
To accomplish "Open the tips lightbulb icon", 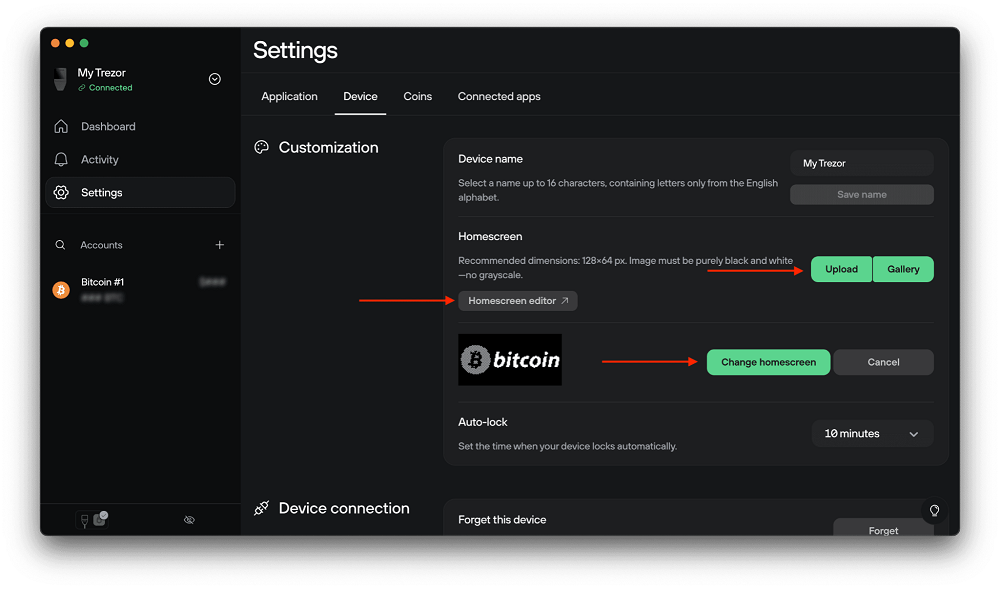I will [x=934, y=511].
